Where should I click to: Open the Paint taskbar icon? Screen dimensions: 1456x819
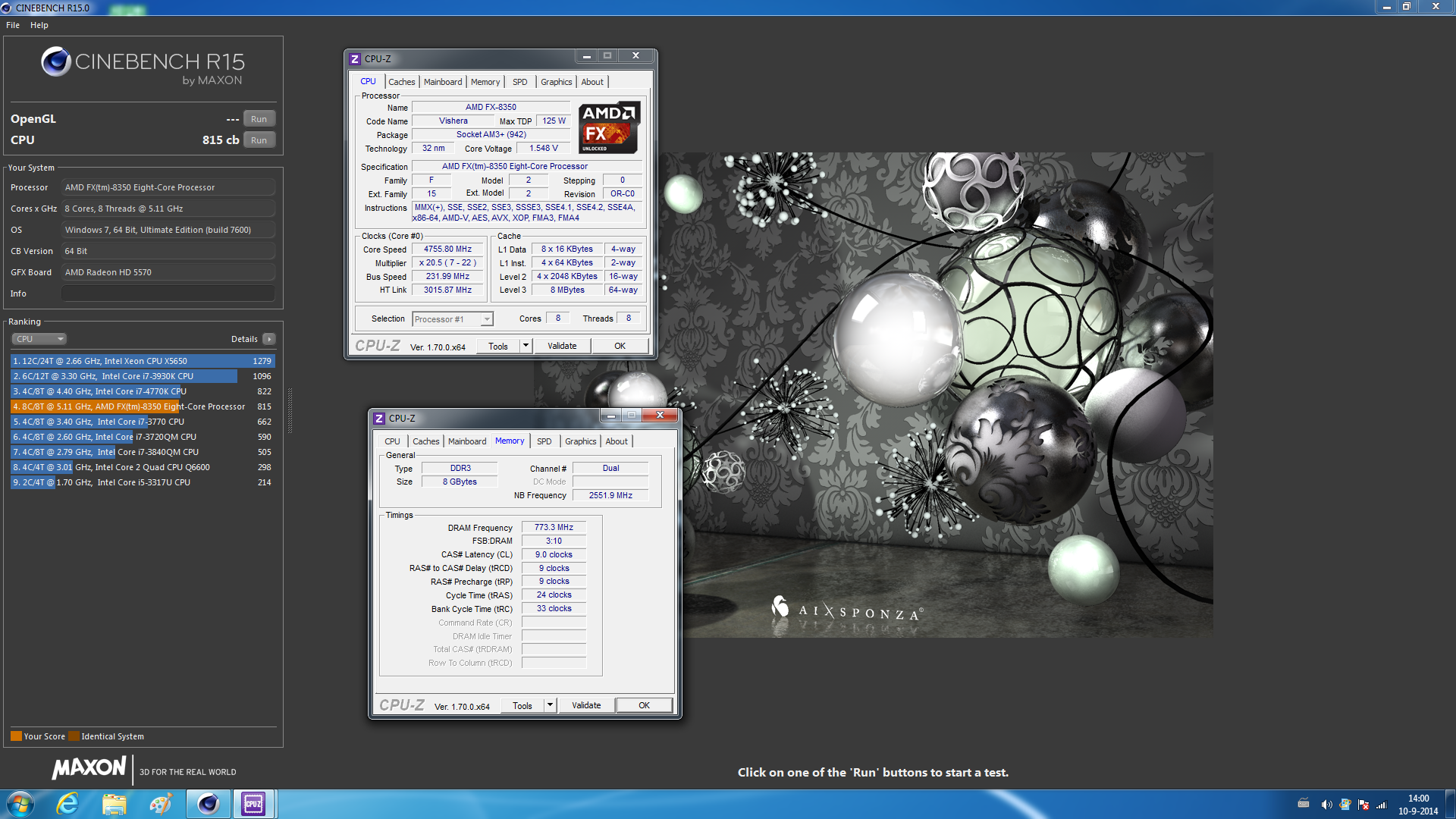(x=161, y=804)
